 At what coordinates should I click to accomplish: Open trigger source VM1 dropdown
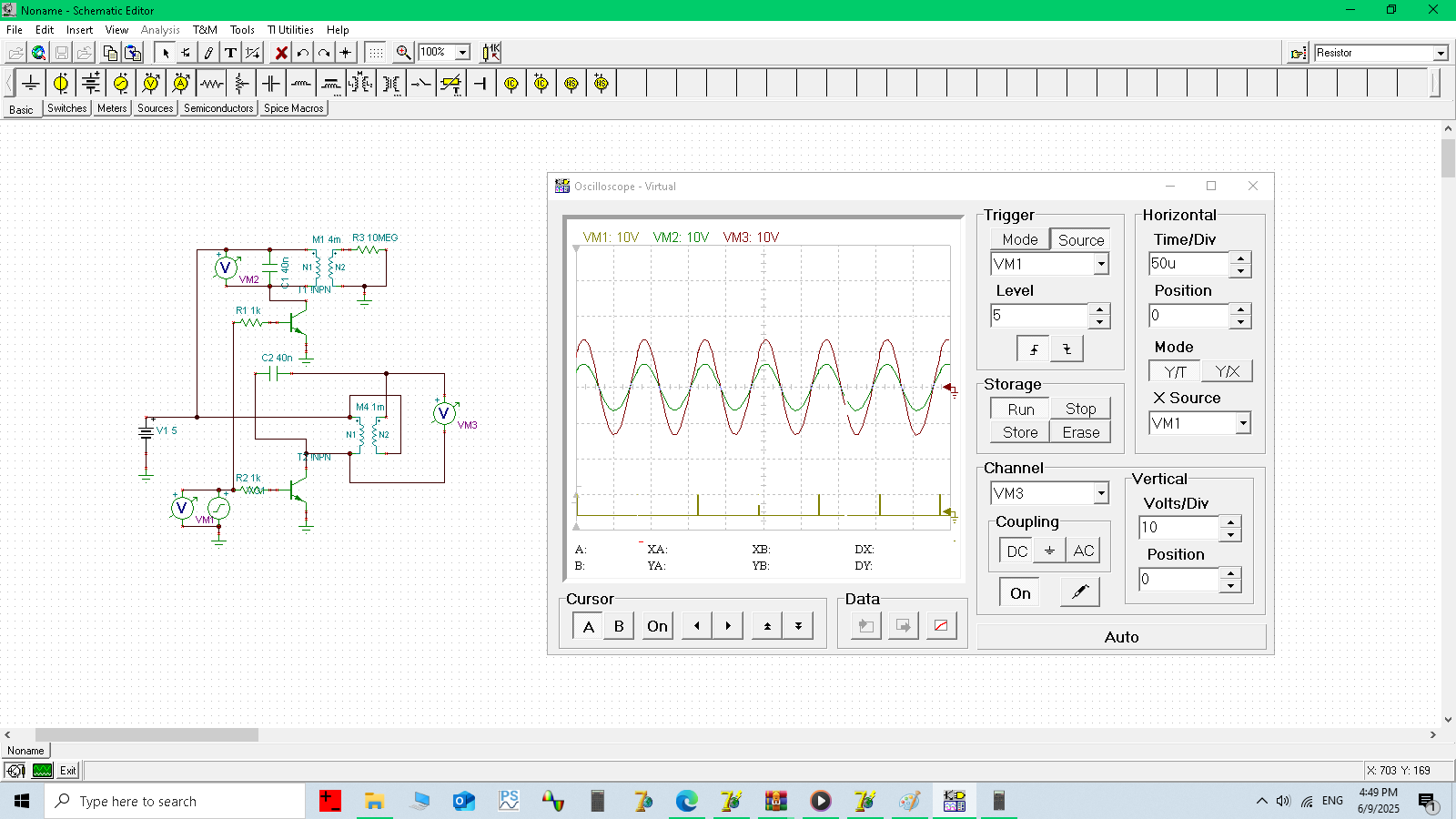[x=1101, y=264]
